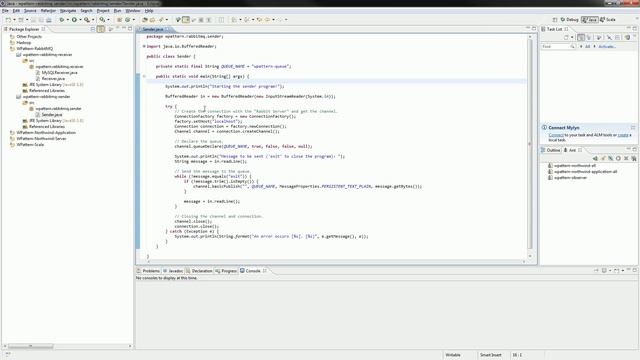Click Connect link in Connect Mylyn panel
640x360 pixels.
click(556, 135)
